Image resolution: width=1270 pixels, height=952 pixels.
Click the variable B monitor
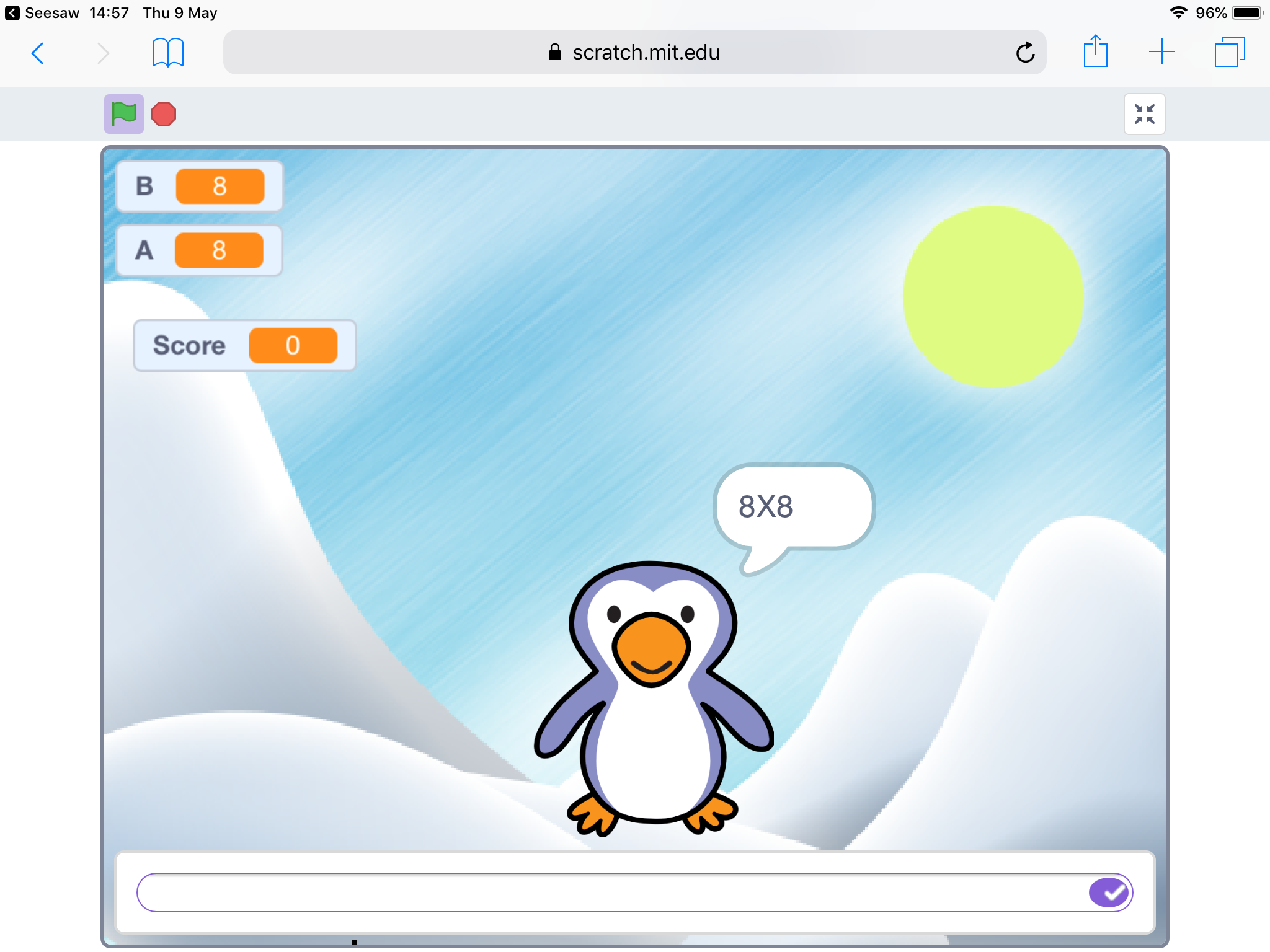point(199,186)
